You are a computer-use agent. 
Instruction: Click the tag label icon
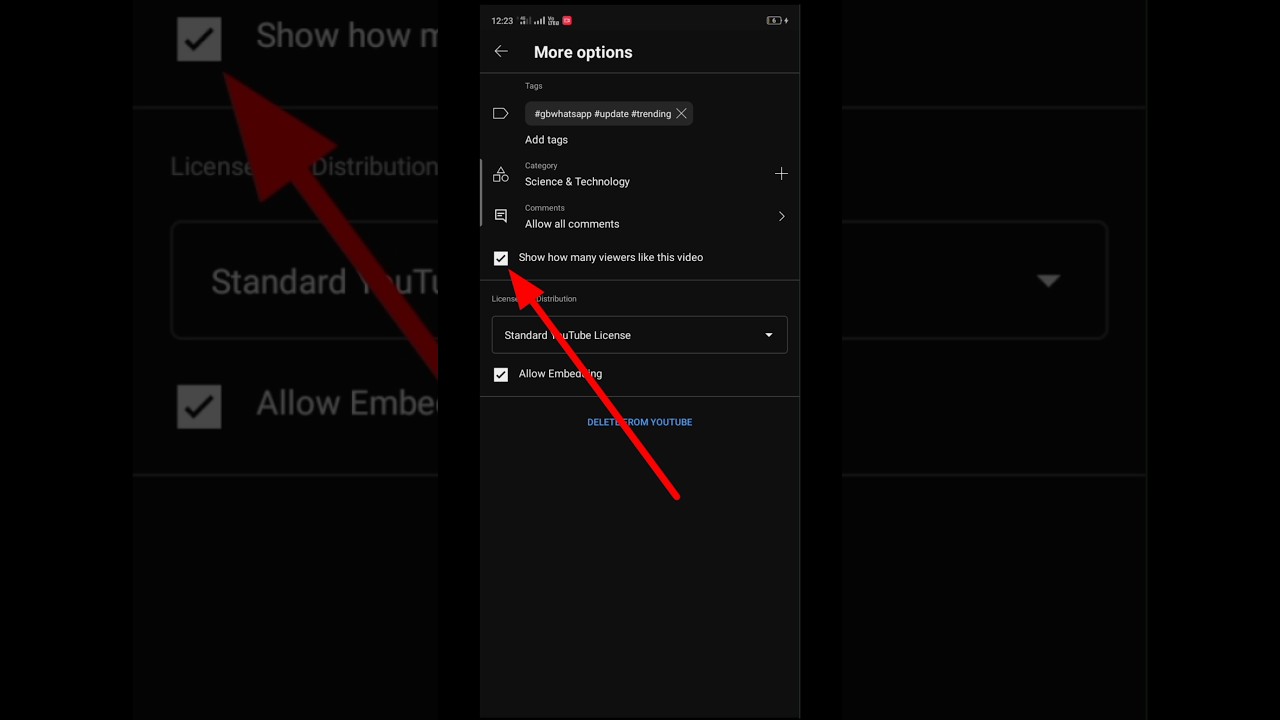(x=501, y=114)
